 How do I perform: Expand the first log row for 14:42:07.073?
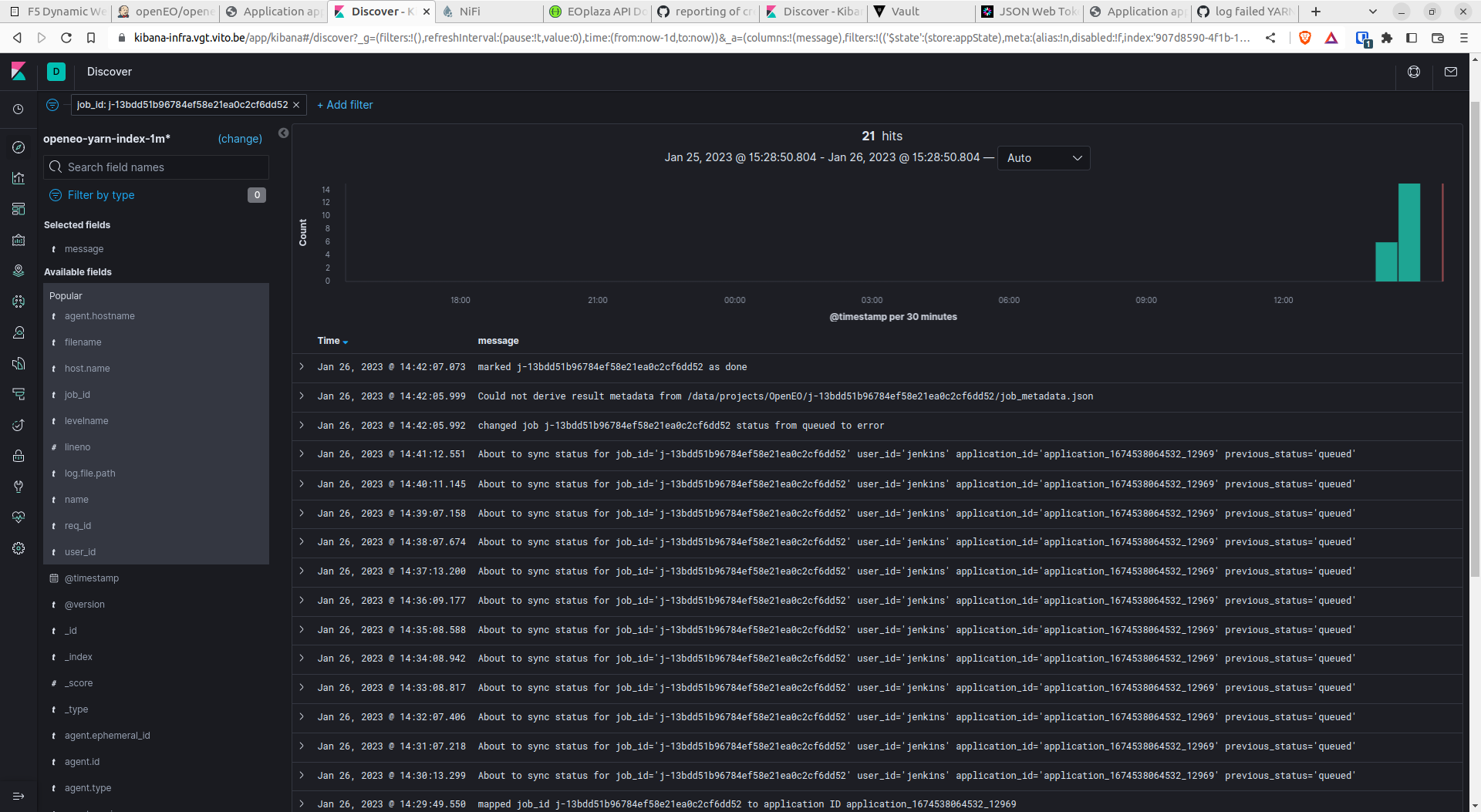click(x=301, y=367)
